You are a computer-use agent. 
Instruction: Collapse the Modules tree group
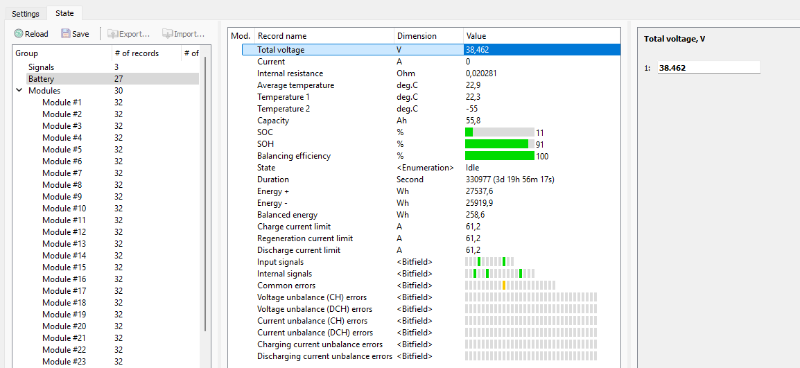tap(19, 90)
